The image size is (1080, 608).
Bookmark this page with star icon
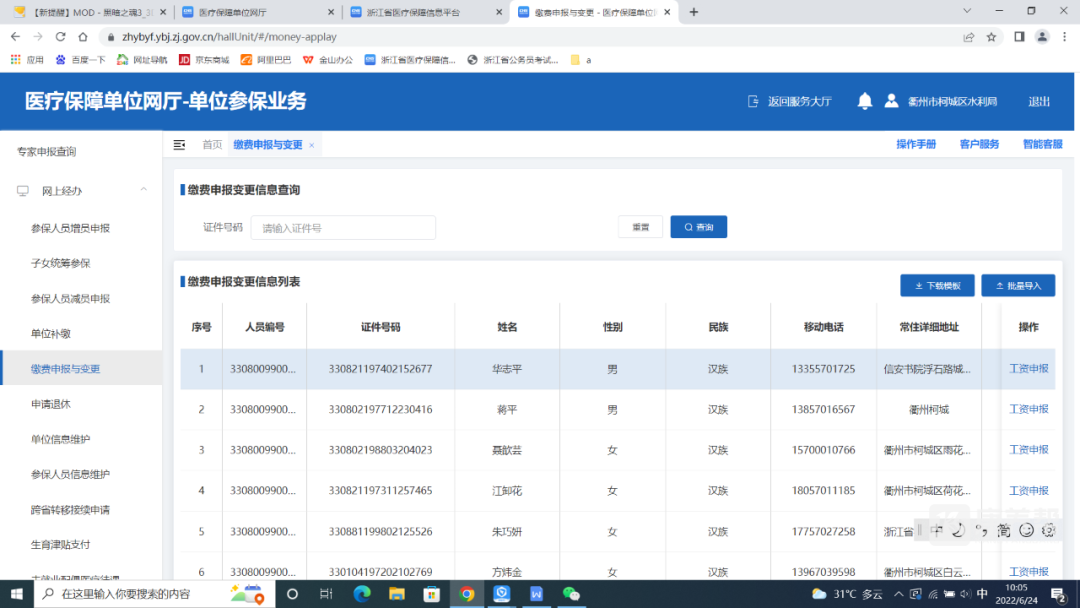coord(991,37)
